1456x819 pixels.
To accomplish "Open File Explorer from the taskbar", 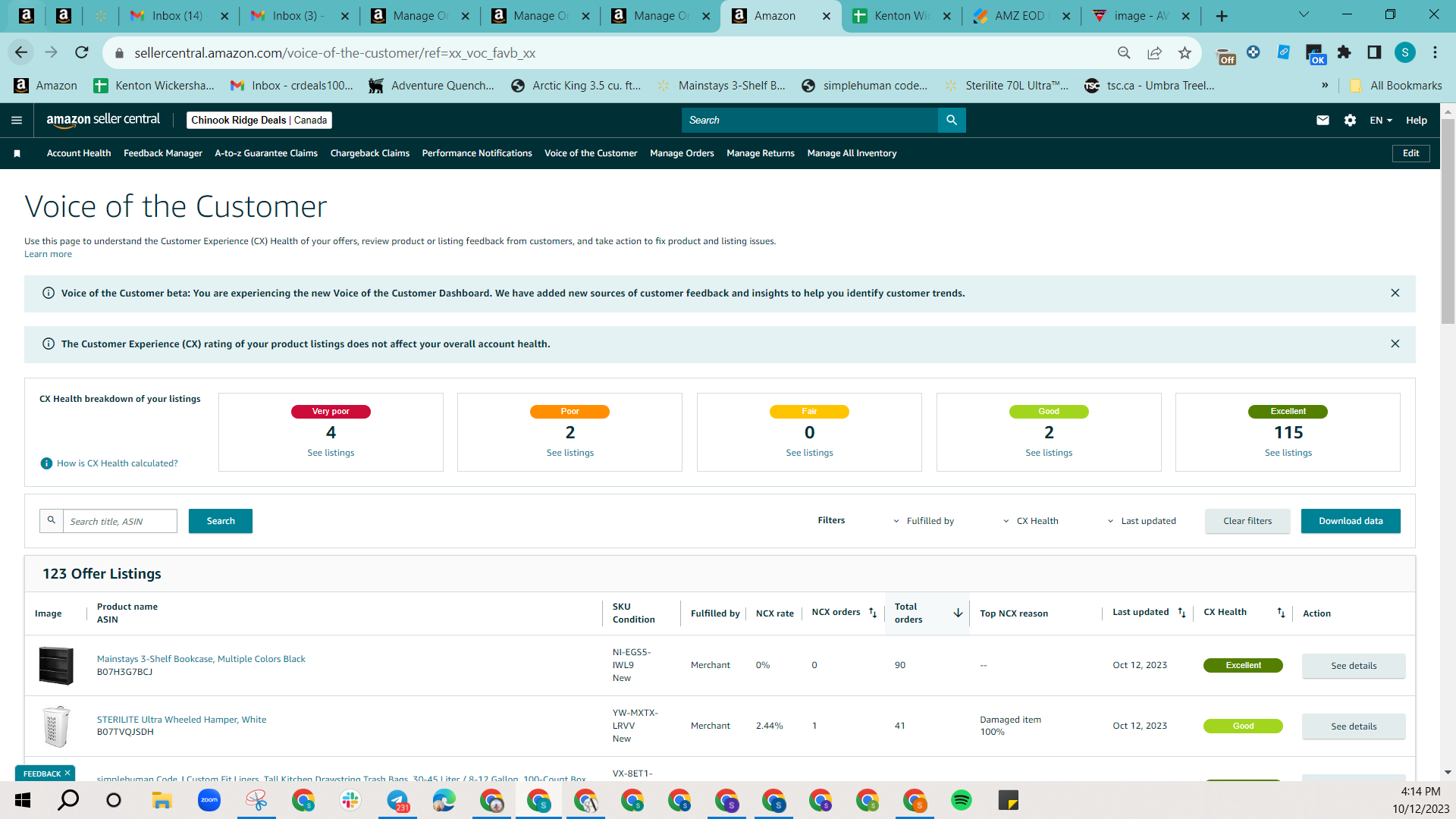I will coord(162,800).
